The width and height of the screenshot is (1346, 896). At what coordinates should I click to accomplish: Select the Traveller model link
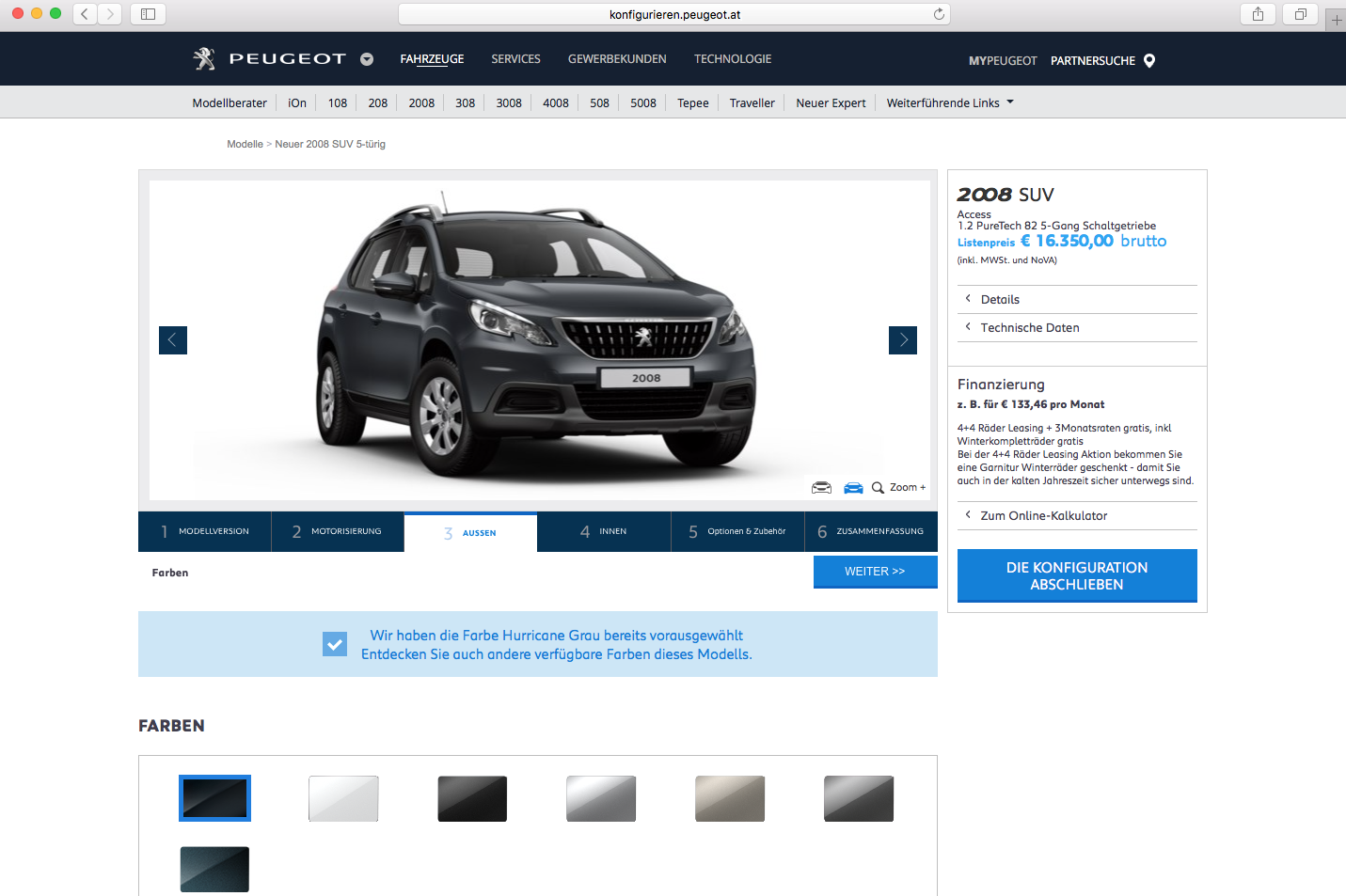[x=752, y=103]
